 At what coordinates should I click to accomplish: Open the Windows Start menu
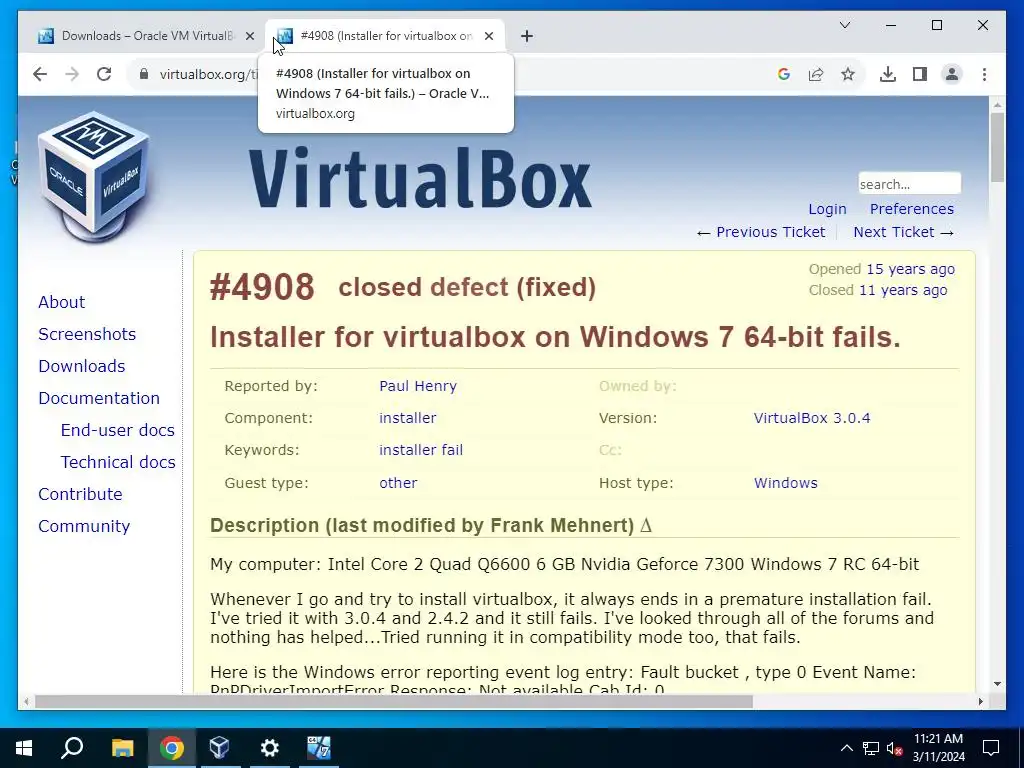(24, 748)
